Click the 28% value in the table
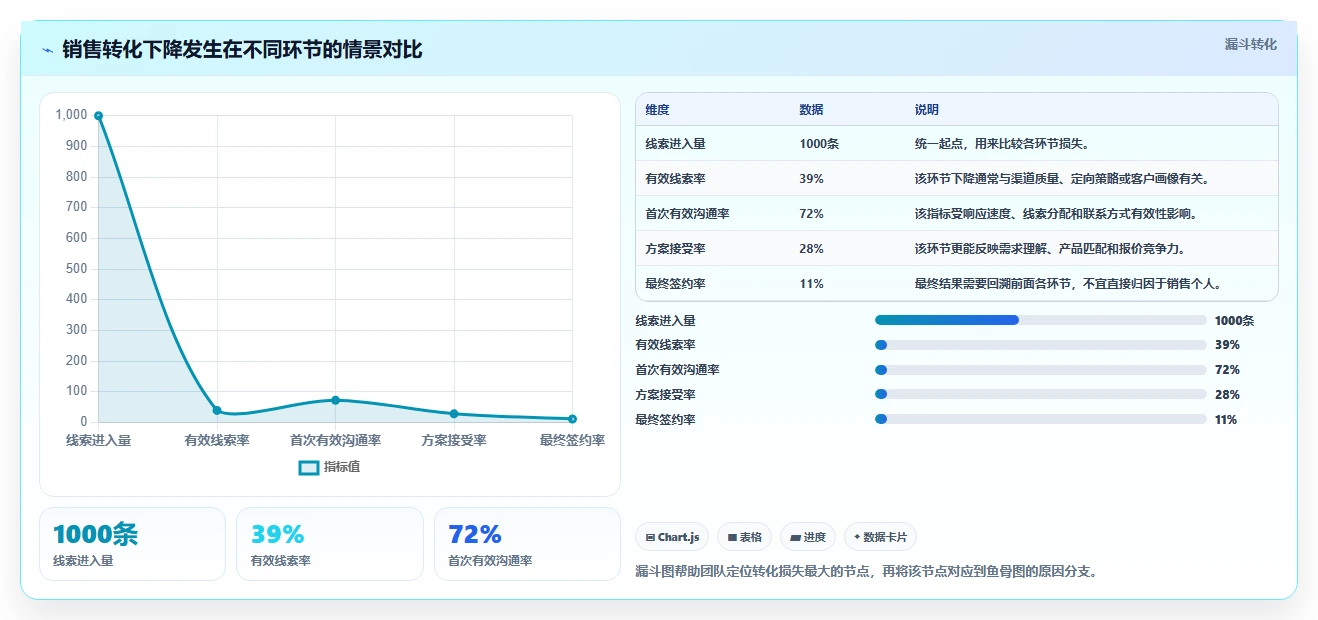This screenshot has width=1318, height=620. (812, 249)
